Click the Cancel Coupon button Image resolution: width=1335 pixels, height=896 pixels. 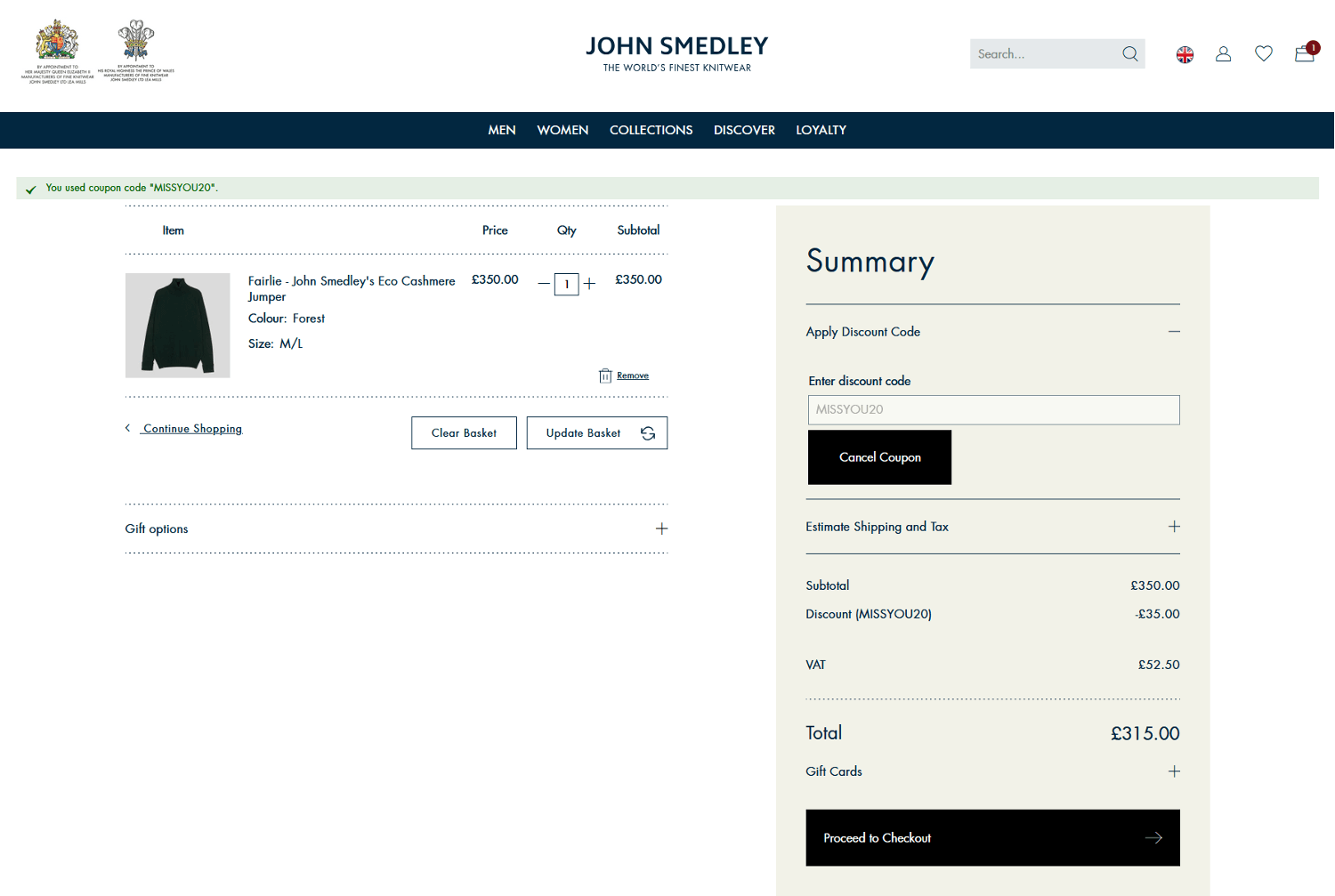879,457
